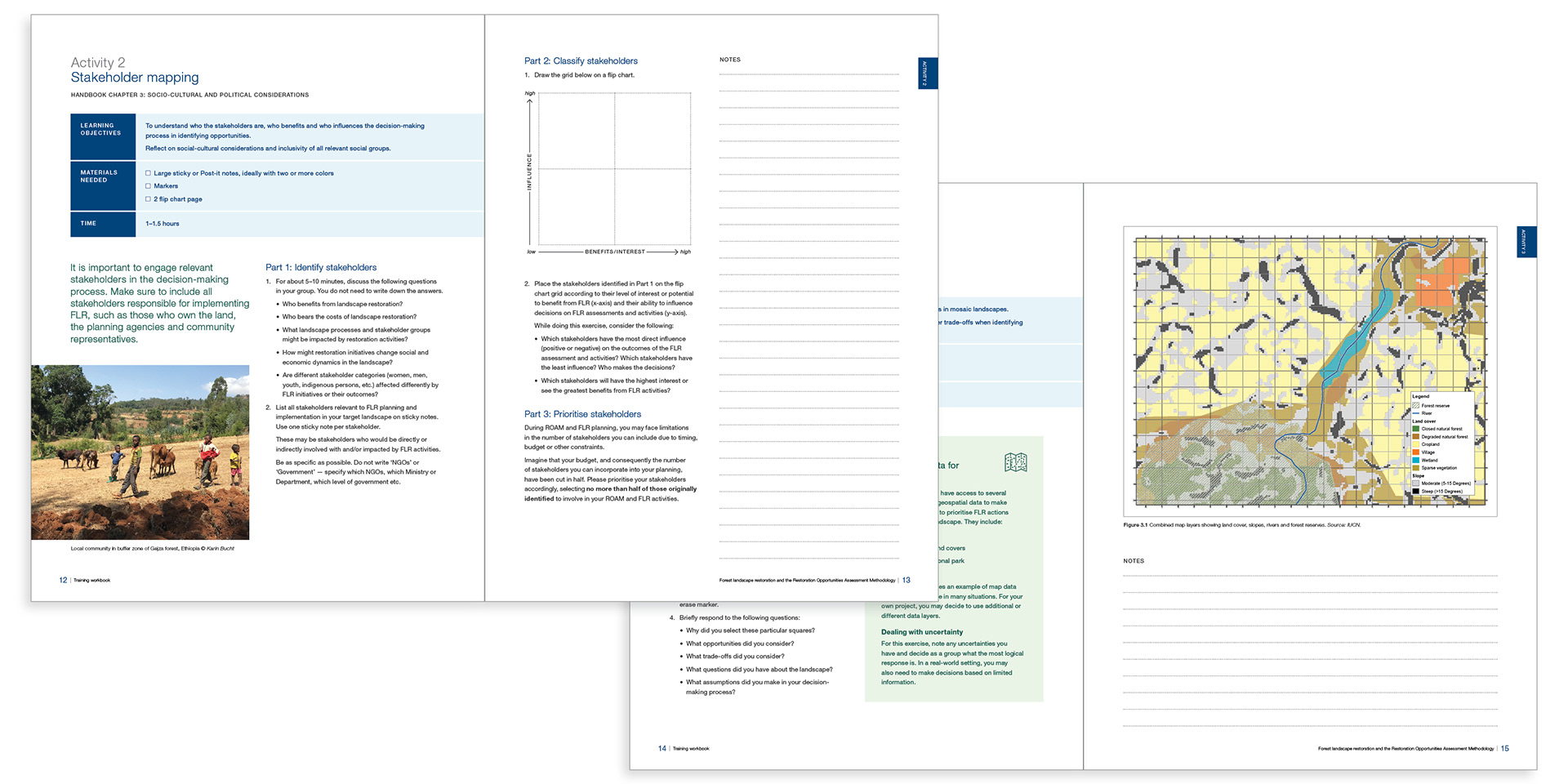Click the Forest reserve hatched legend swatch
Screen dimensions: 1568x784
coord(1416,406)
